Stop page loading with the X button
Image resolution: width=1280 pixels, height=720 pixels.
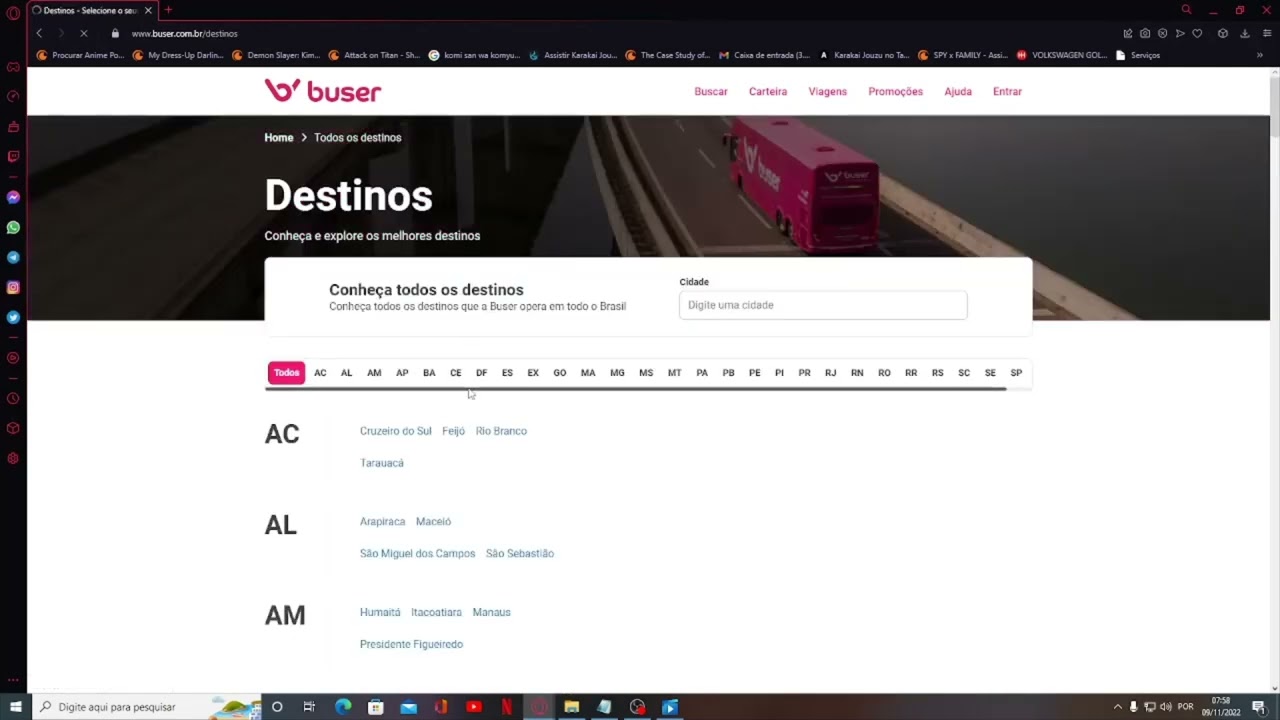(x=84, y=33)
